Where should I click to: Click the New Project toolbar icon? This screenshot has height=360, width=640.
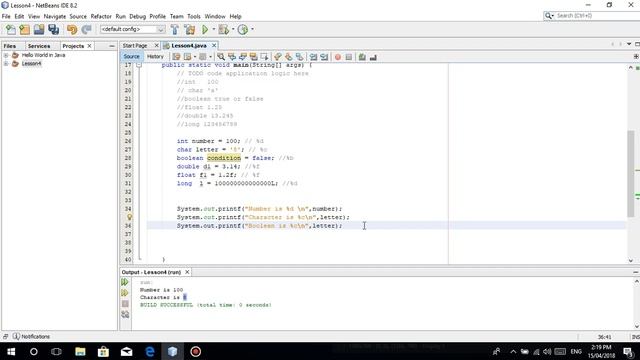(24, 29)
